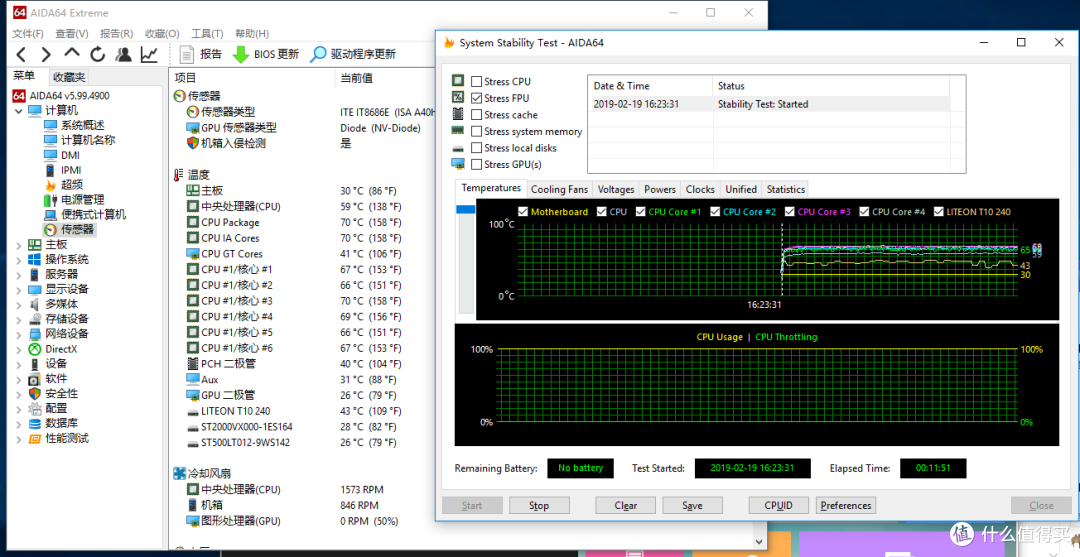Screen dimensions: 1080x557
Task: Click the Up arrow toolbar icon
Action: point(72,53)
